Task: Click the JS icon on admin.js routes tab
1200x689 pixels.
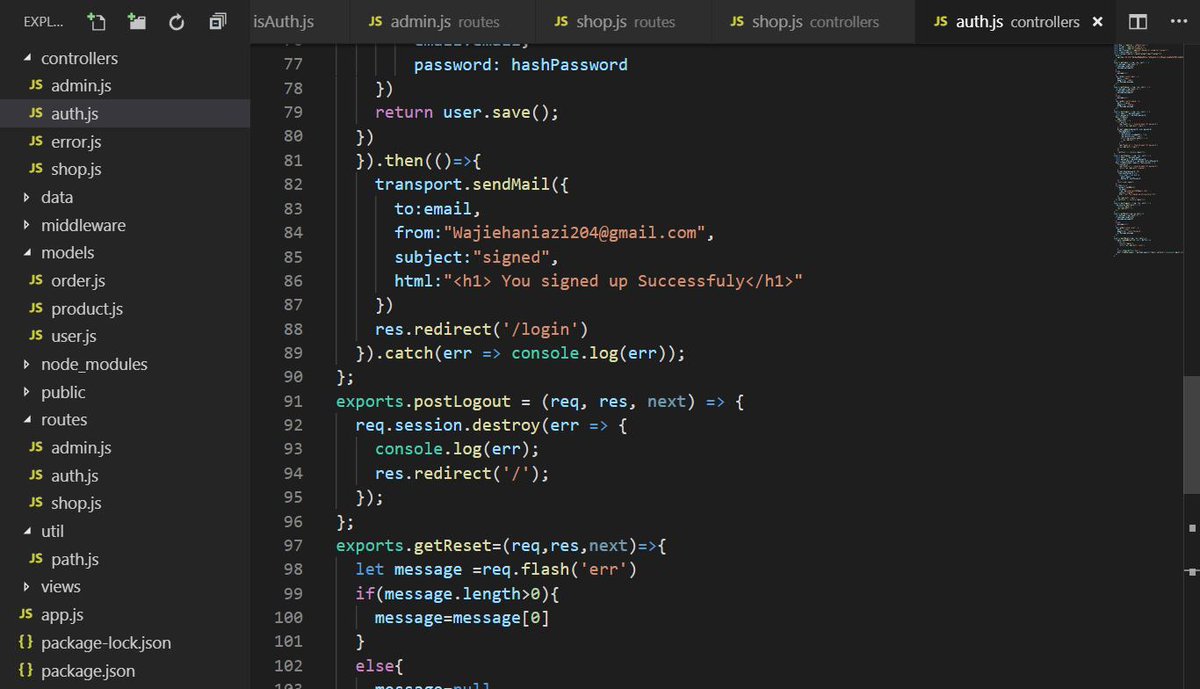Action: [376, 21]
